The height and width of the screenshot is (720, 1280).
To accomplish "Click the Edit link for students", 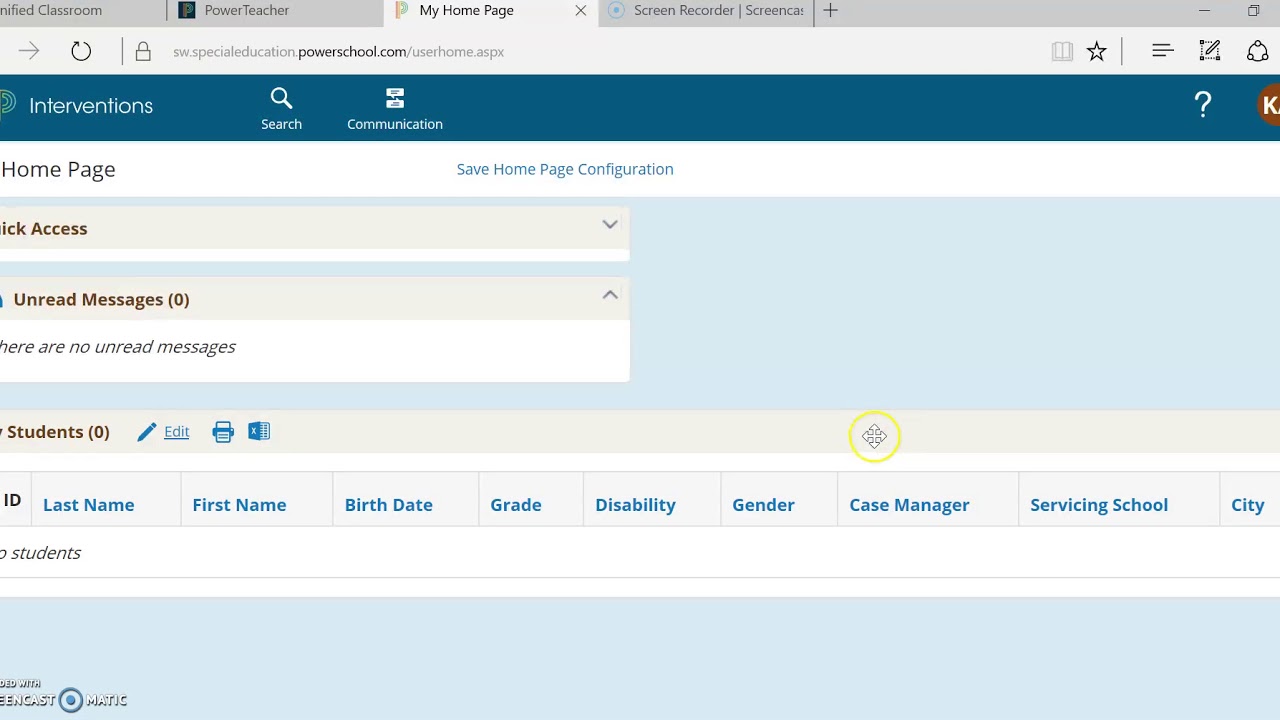I will click(176, 432).
